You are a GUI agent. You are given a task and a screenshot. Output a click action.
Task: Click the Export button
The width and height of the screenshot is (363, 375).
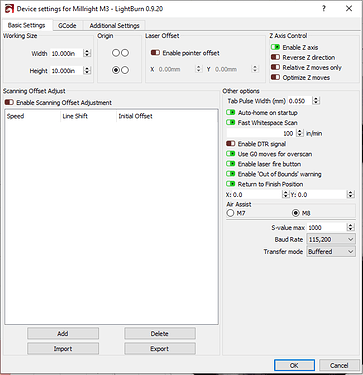point(160,349)
